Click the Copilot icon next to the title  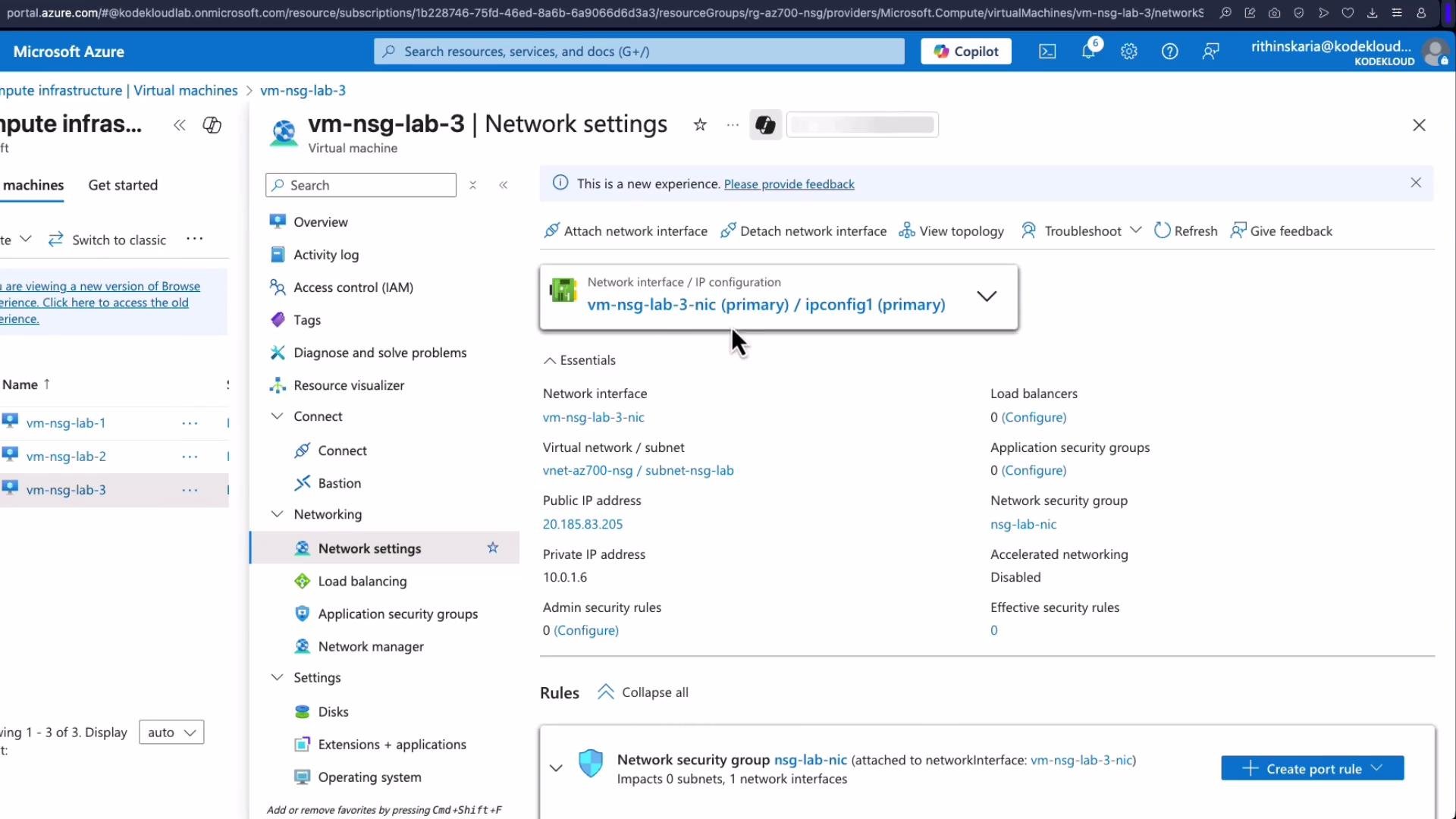[766, 125]
